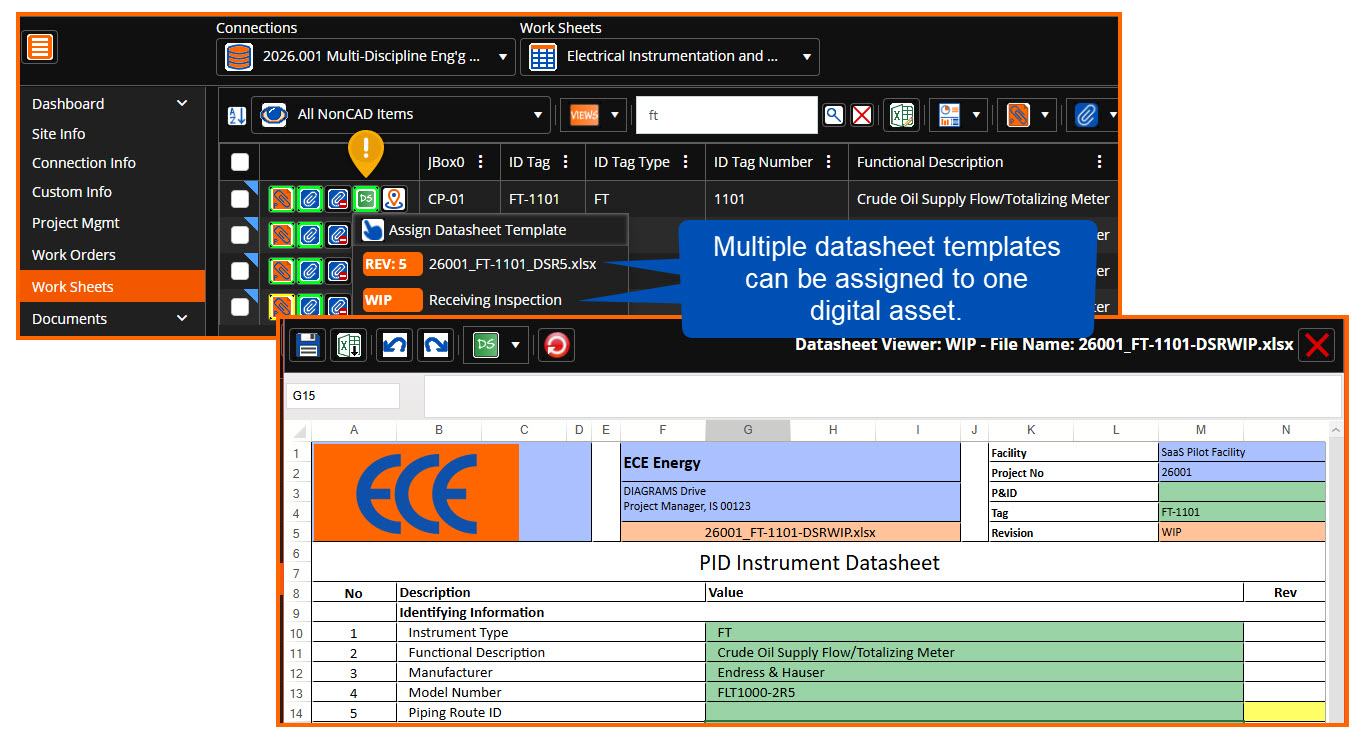1356x736 pixels.
Task: Click the VIEWS icon button
Action: pos(584,115)
